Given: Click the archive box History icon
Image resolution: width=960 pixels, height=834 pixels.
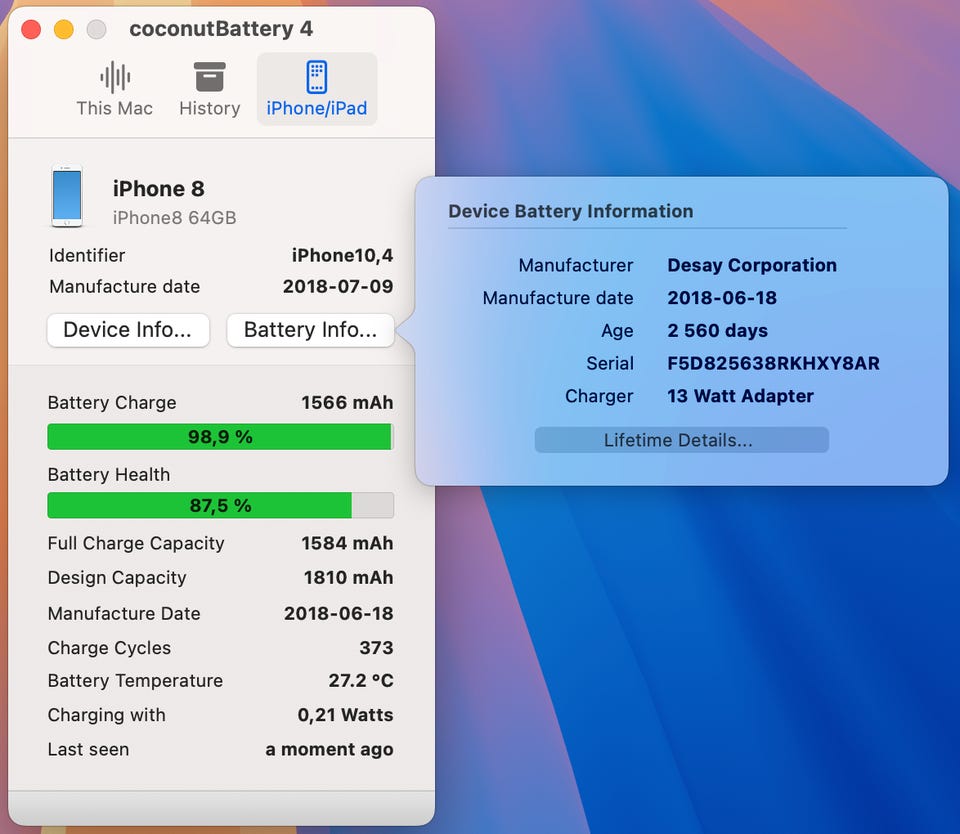Looking at the screenshot, I should (209, 77).
